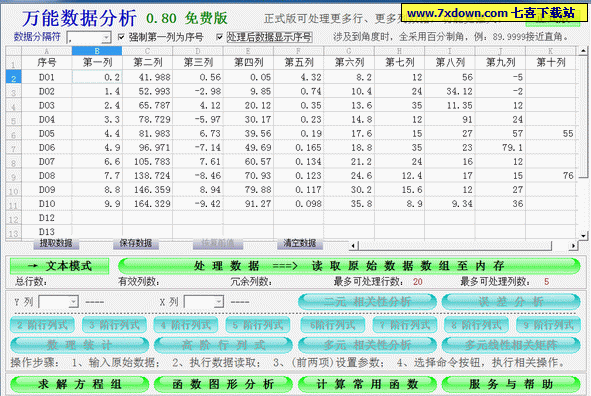The image size is (591, 396).
Task: Open the 数据分隔符 dropdown
Action: [x=107, y=37]
